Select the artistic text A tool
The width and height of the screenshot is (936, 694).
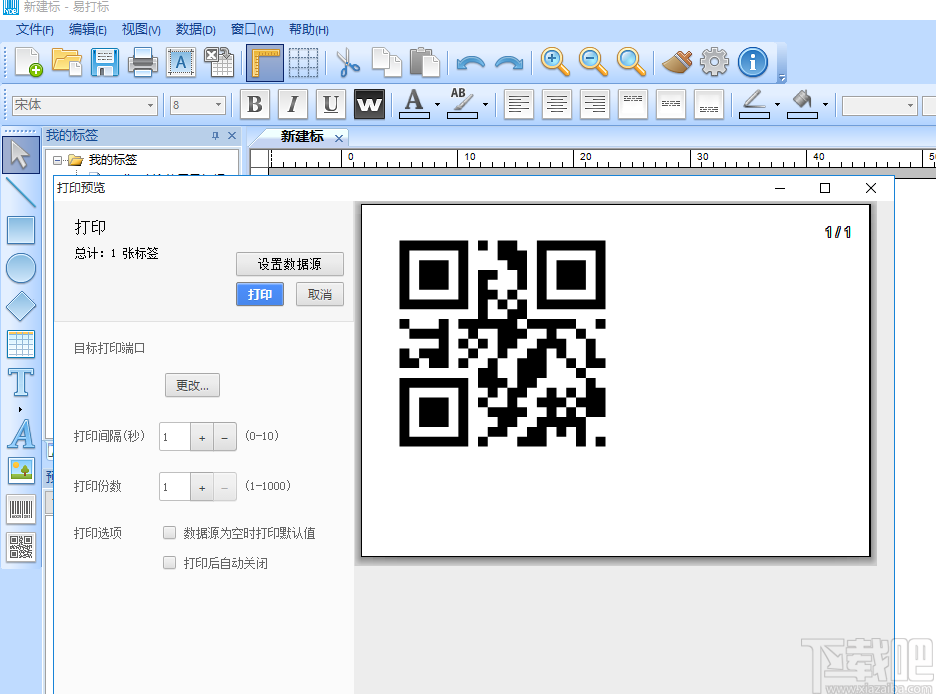[21, 434]
